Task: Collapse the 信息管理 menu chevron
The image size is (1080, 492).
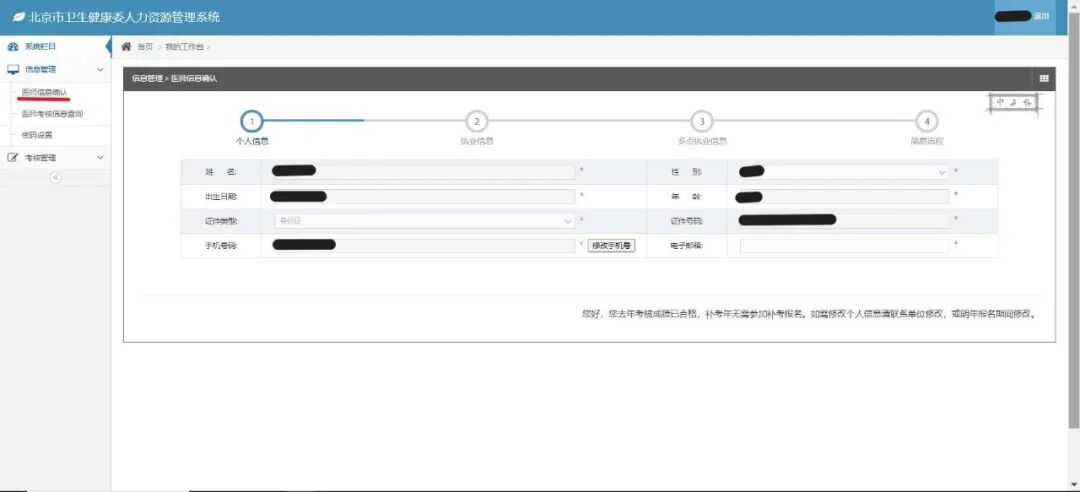Action: pyautogui.click(x=101, y=70)
